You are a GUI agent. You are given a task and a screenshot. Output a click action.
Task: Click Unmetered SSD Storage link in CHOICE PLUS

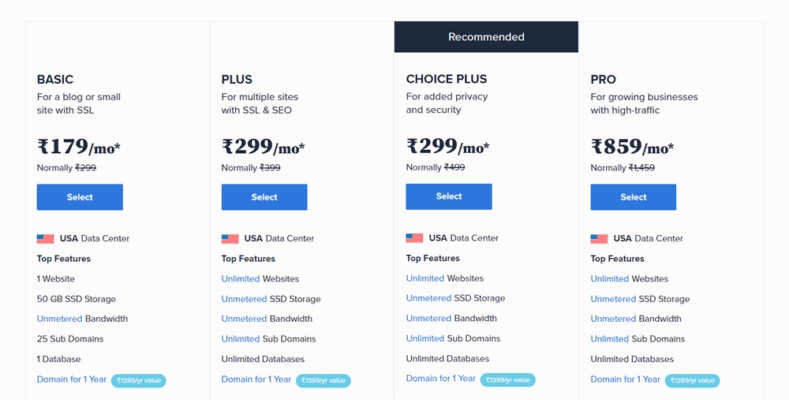[428, 298]
